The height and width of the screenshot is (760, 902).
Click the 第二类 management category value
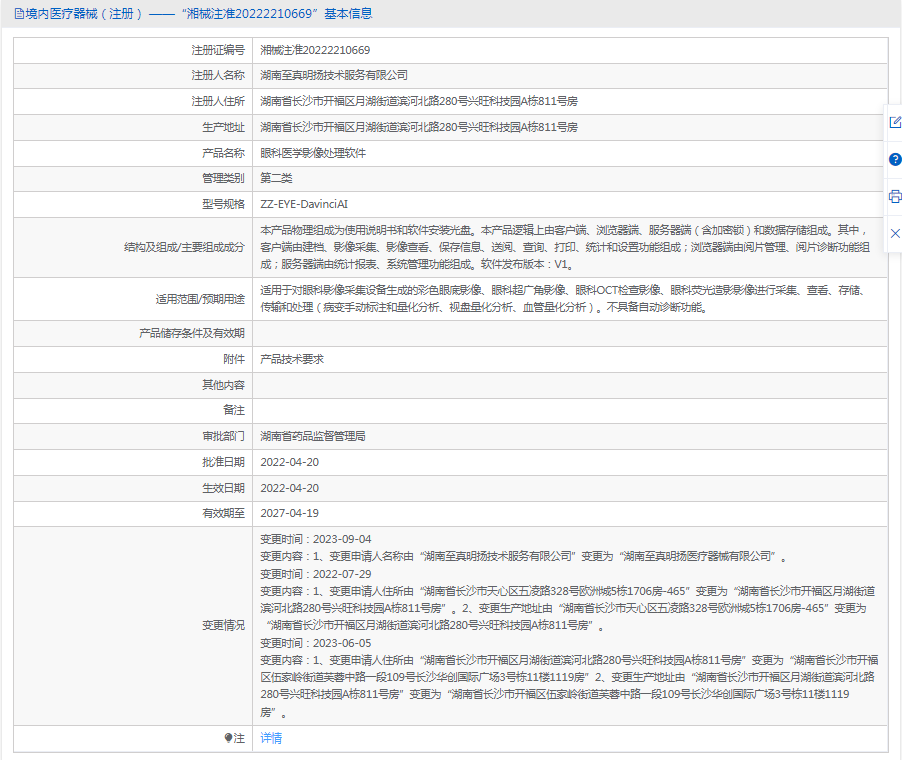click(x=276, y=178)
